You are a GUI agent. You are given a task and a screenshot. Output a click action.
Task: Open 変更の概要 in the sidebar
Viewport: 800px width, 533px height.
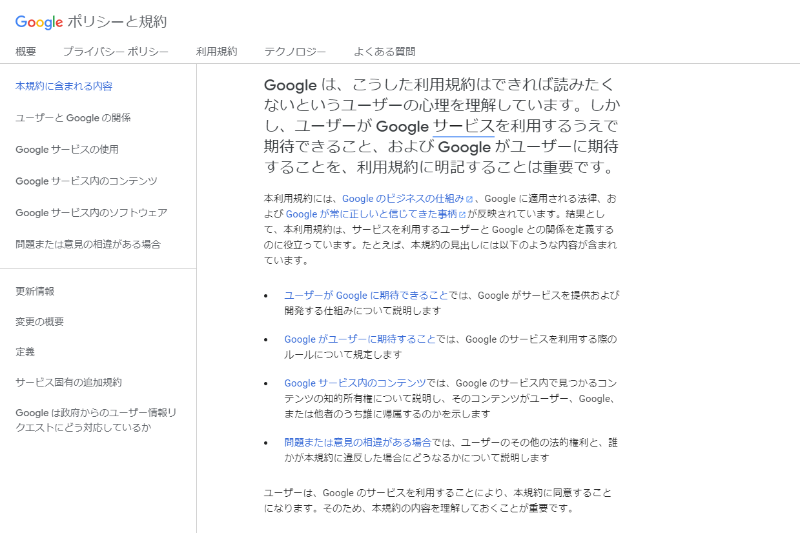point(39,321)
